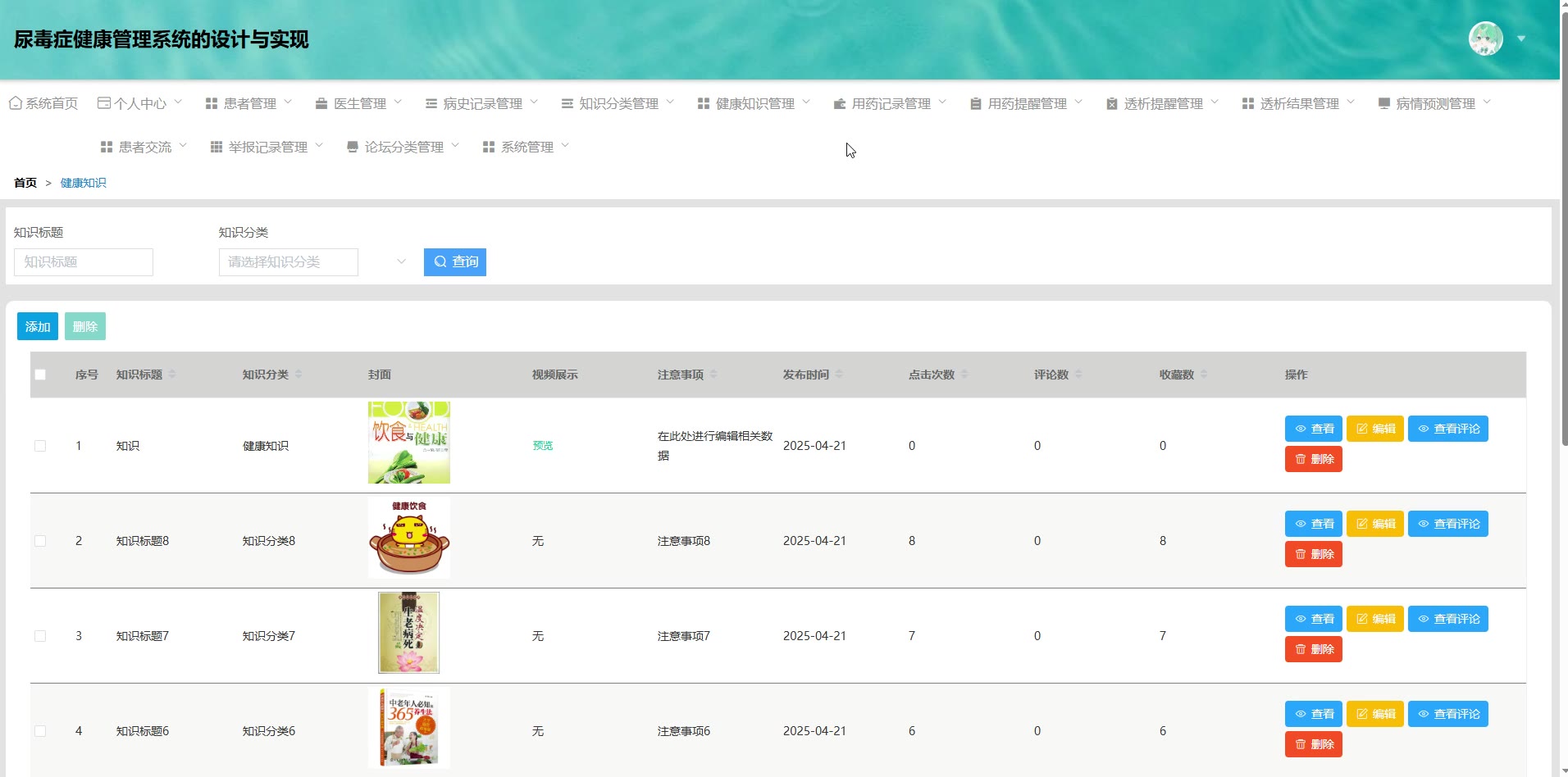
Task: Toggle the select-all checkbox in table header
Action: click(x=40, y=375)
